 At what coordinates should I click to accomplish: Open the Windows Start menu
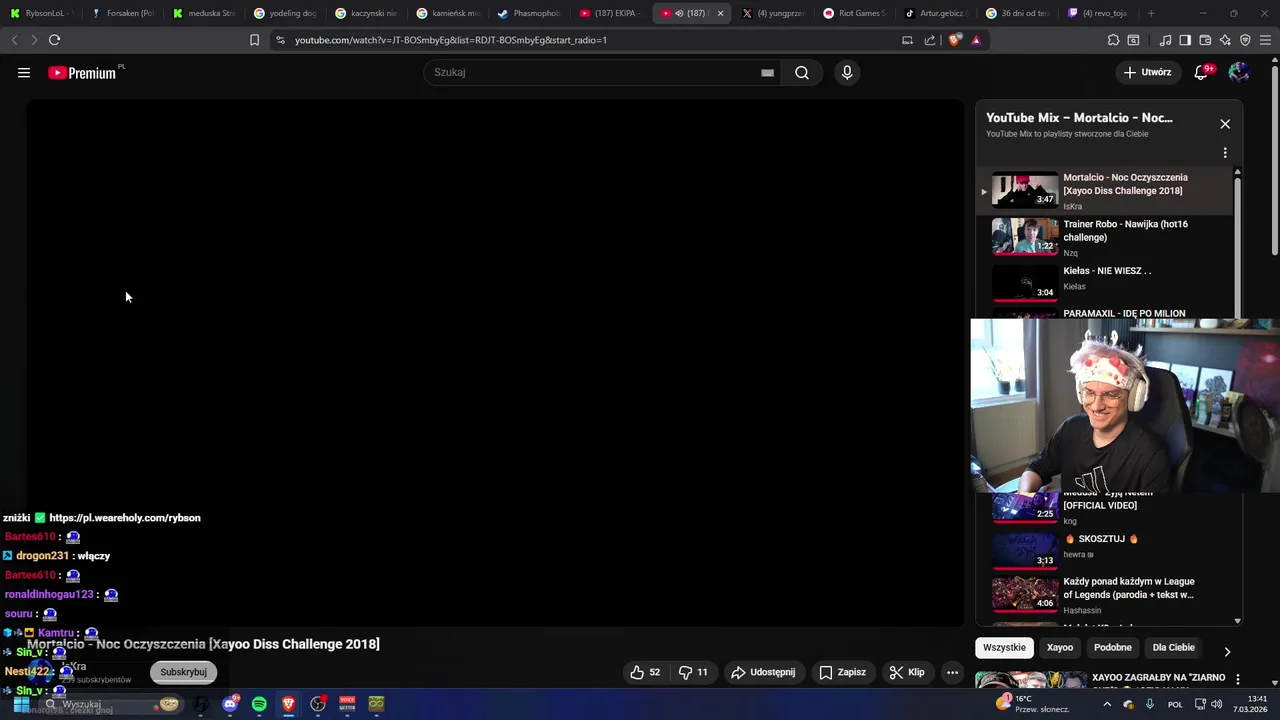[20, 704]
